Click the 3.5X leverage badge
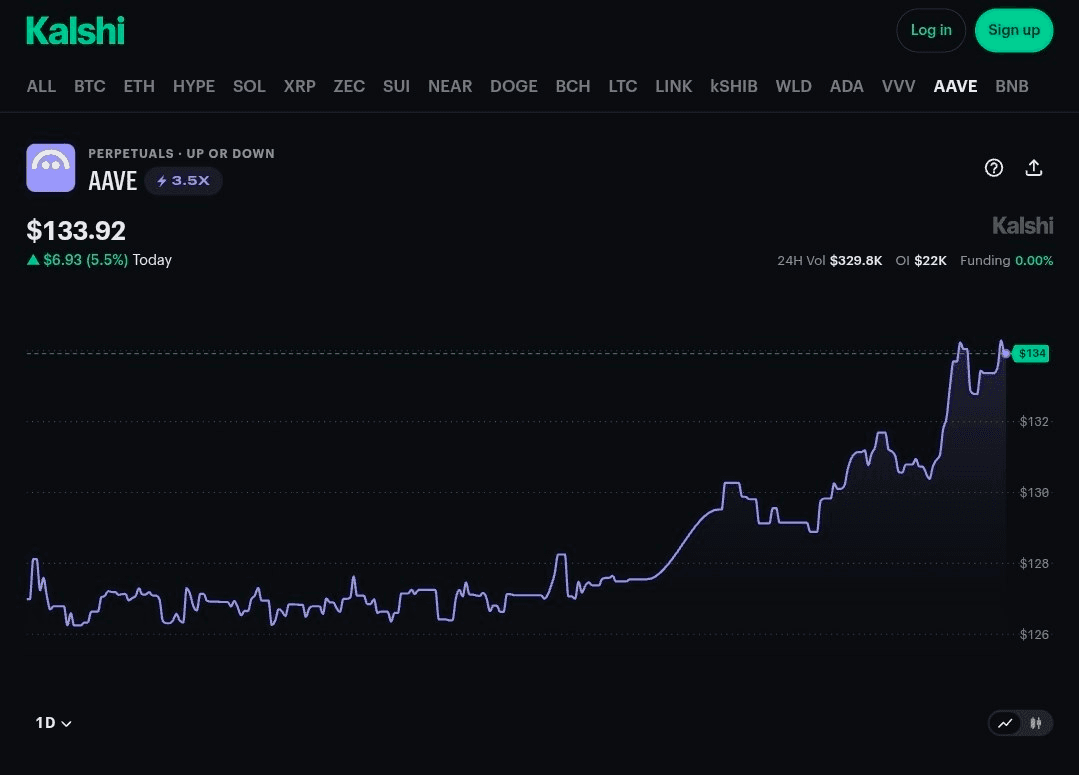Viewport: 1079px width, 775px height. point(183,181)
